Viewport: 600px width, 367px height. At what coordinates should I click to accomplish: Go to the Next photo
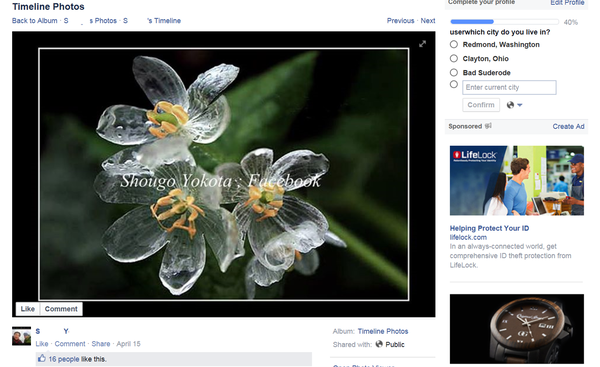pyautogui.click(x=428, y=21)
